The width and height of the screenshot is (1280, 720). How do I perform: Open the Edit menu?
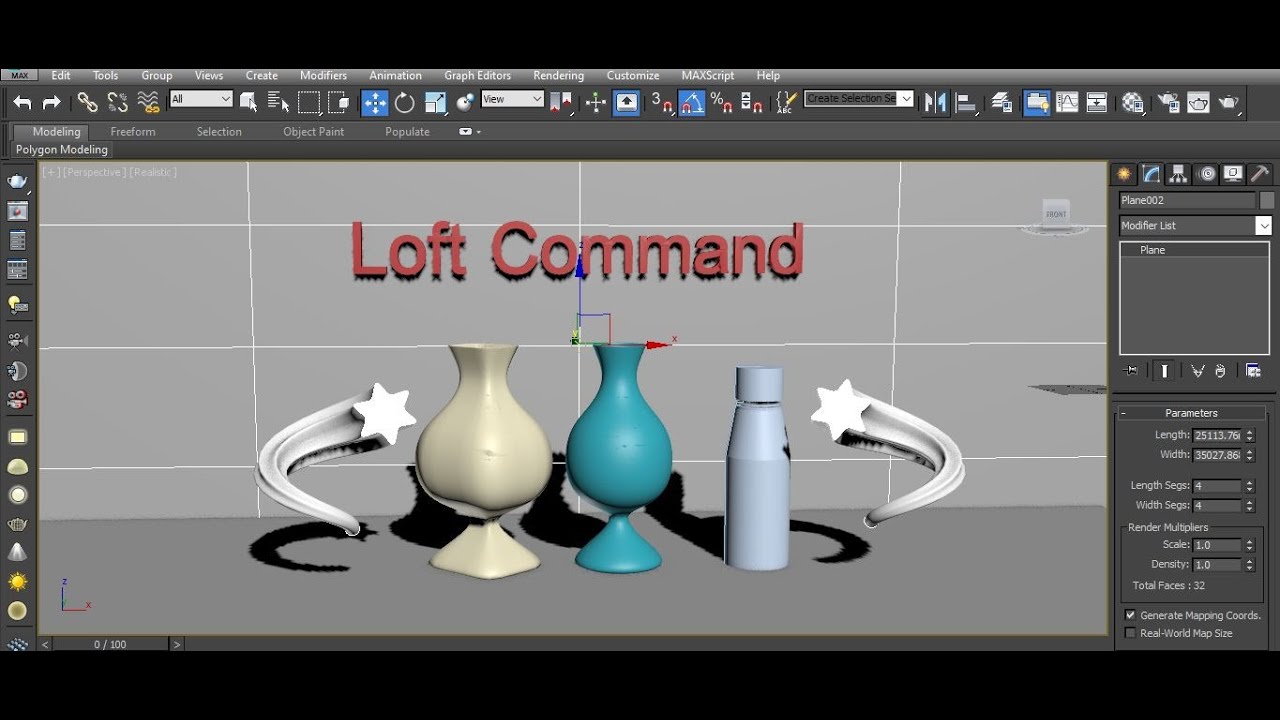(61, 75)
